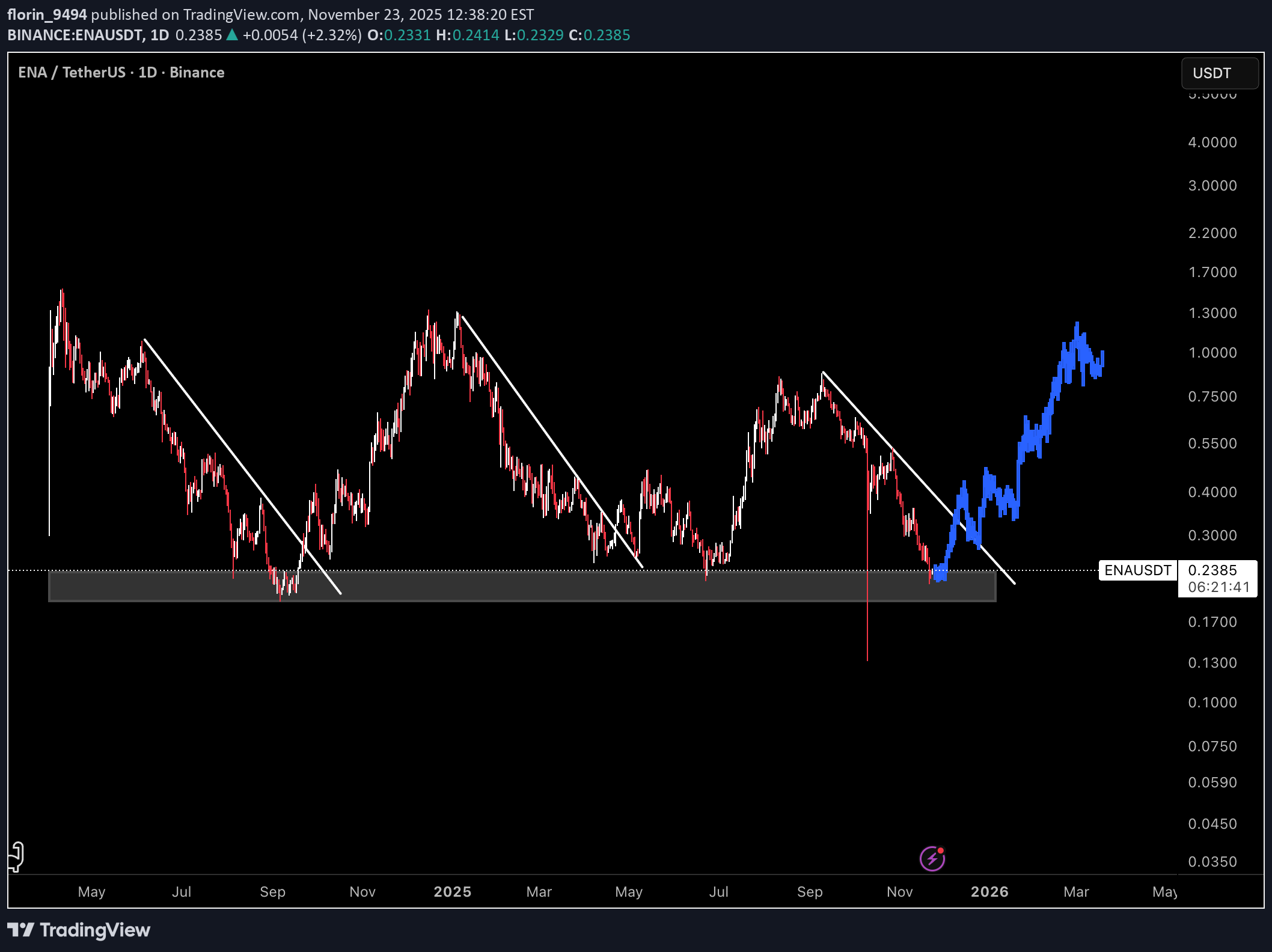Screen dimensions: 1272x952
Task: Click the green up-arrow next to 0.2385
Action: (232, 35)
